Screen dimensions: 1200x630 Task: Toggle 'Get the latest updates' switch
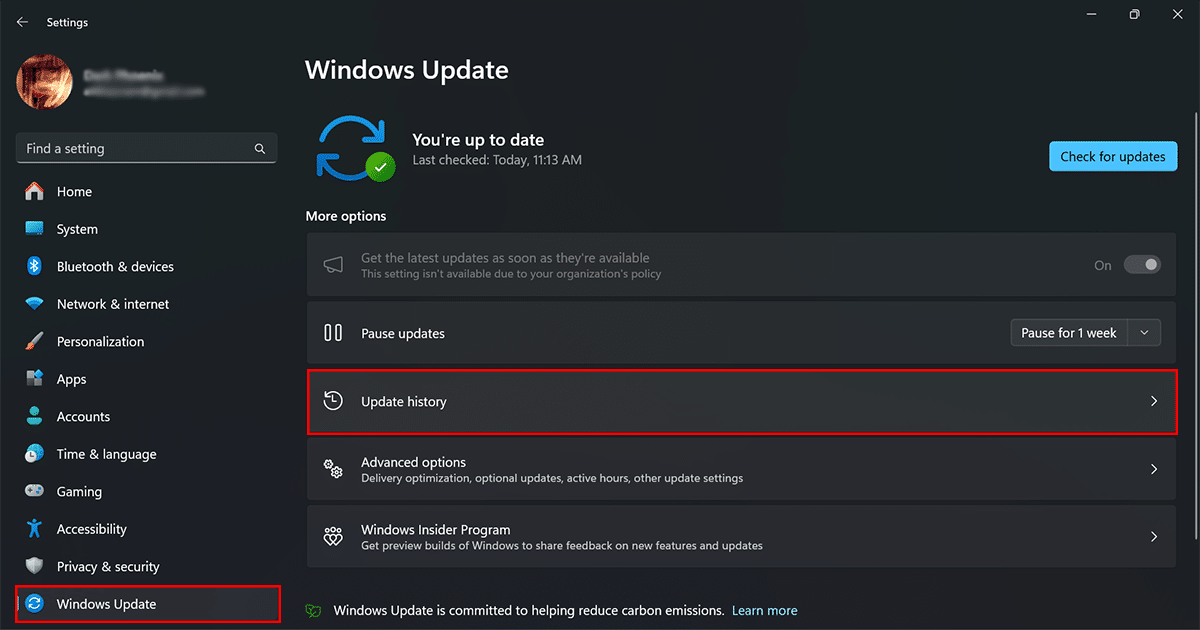point(1142,265)
